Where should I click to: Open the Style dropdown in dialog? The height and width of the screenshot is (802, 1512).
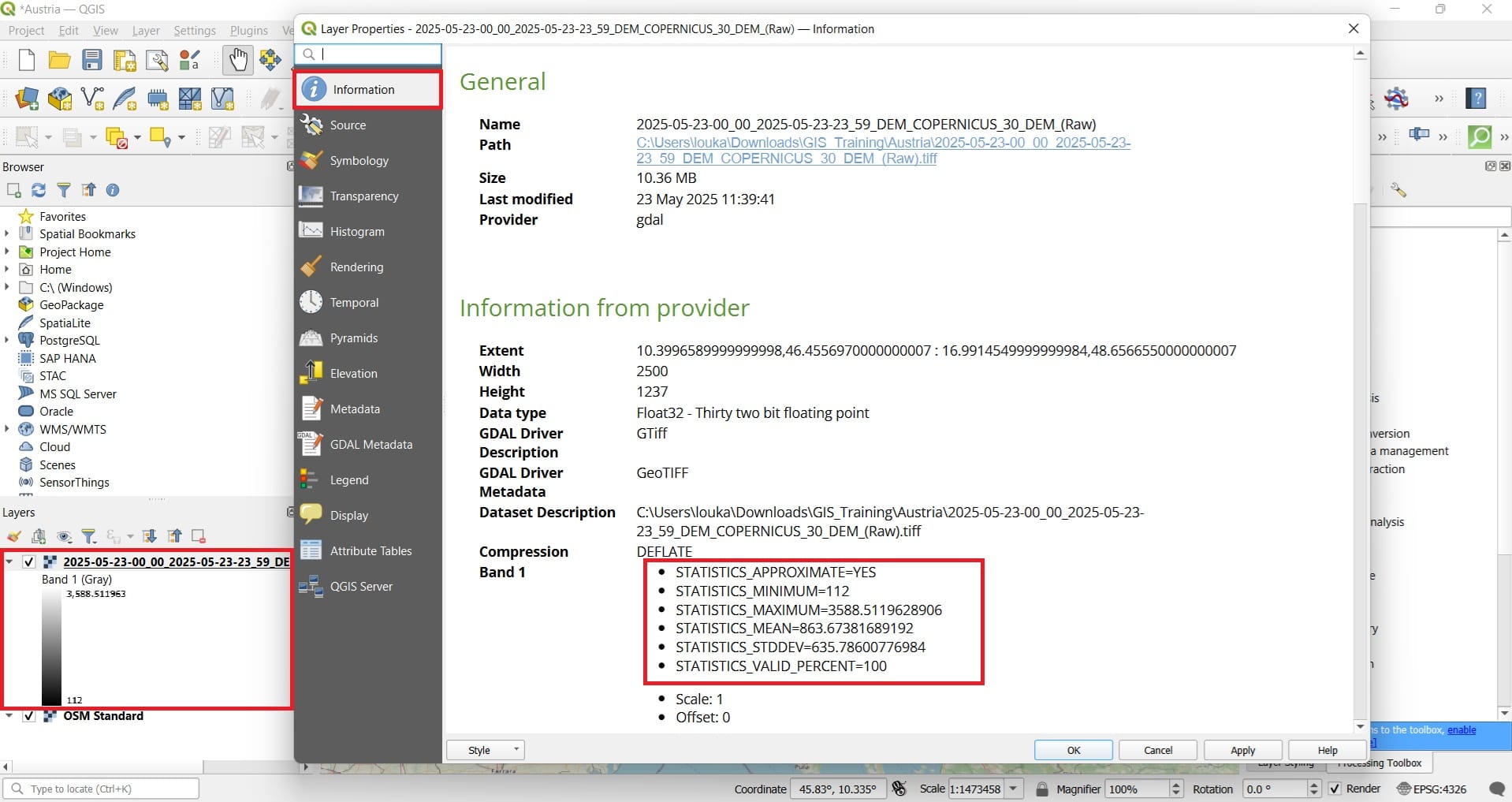click(486, 750)
